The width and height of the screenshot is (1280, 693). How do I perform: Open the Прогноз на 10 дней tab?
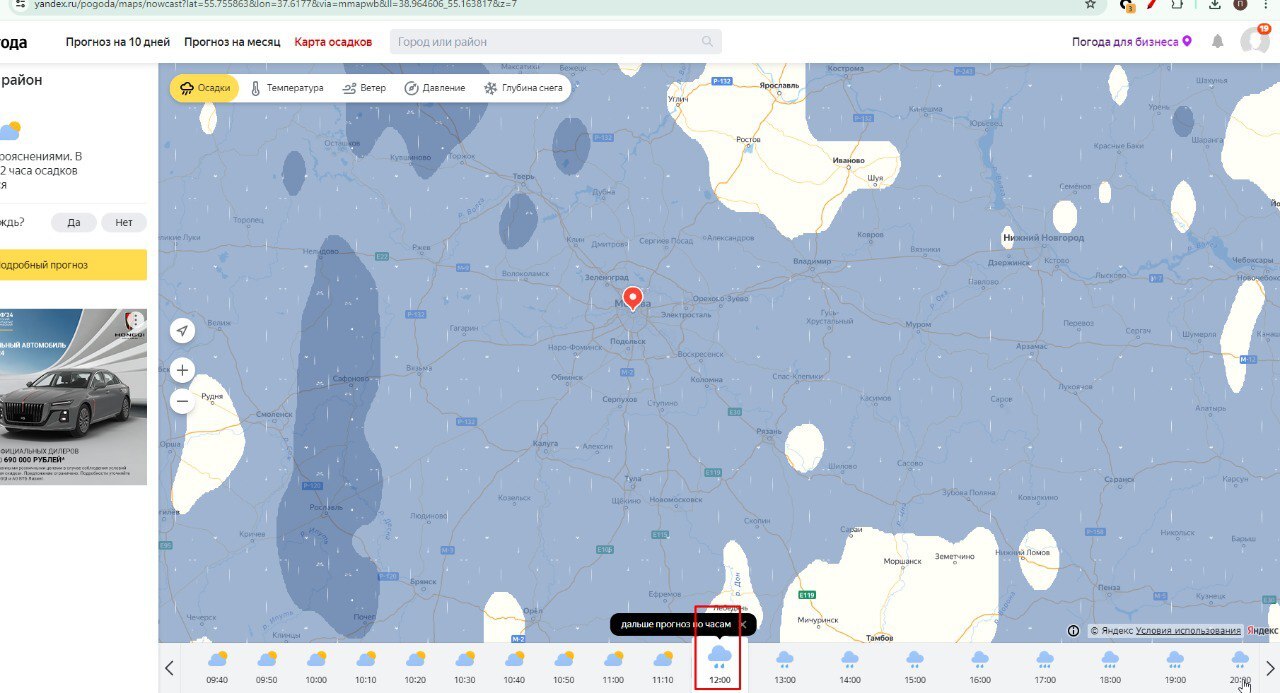118,42
